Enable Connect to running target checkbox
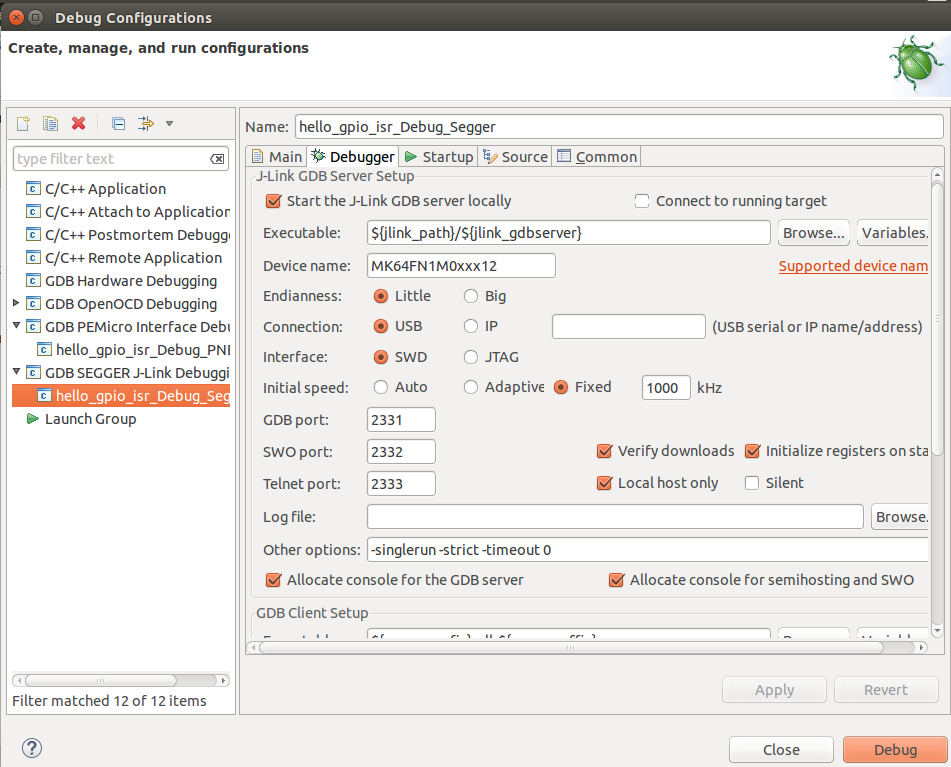 click(x=642, y=201)
